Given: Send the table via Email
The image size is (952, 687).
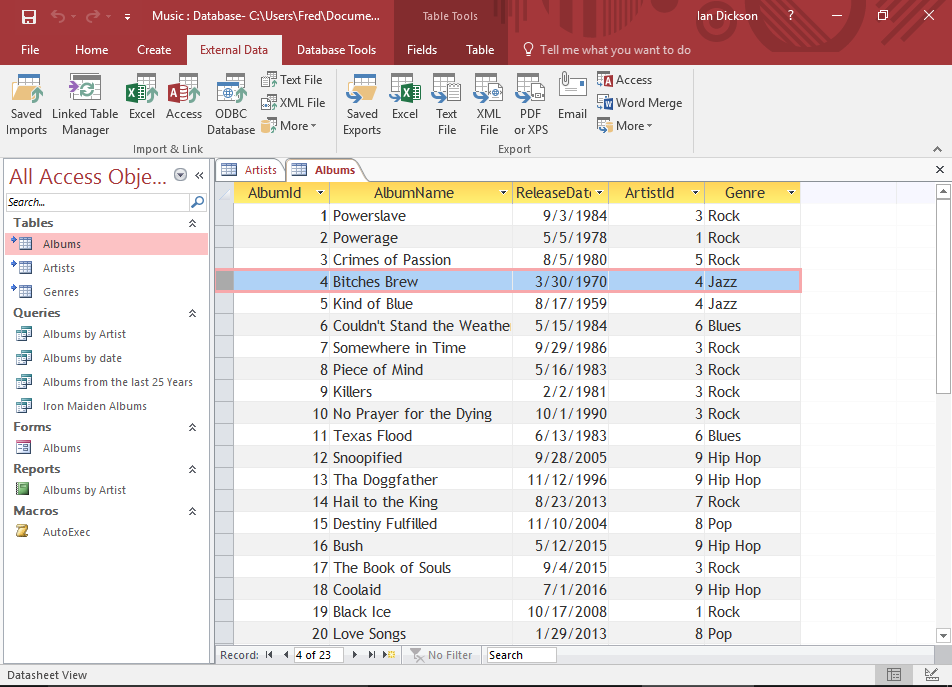Looking at the screenshot, I should pos(571,100).
